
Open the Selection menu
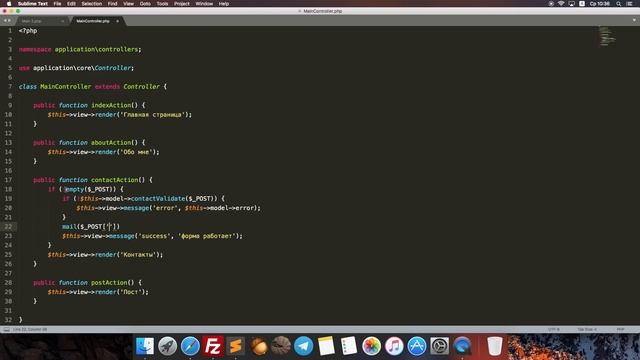click(91, 4)
